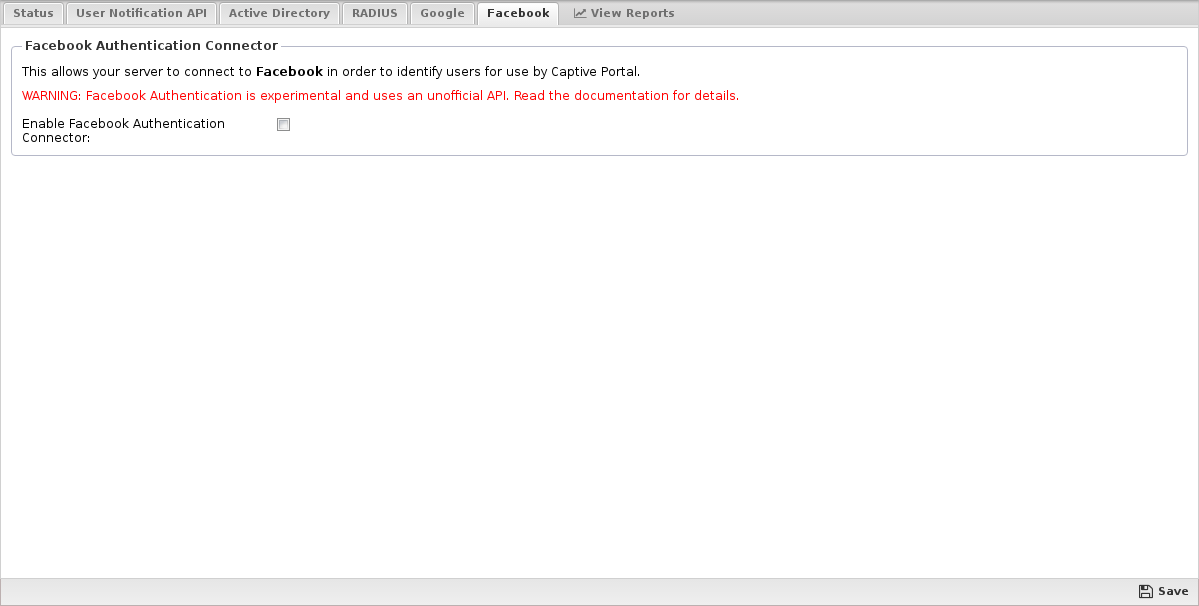
Task: Select the Active Directory tab
Action: [x=279, y=13]
